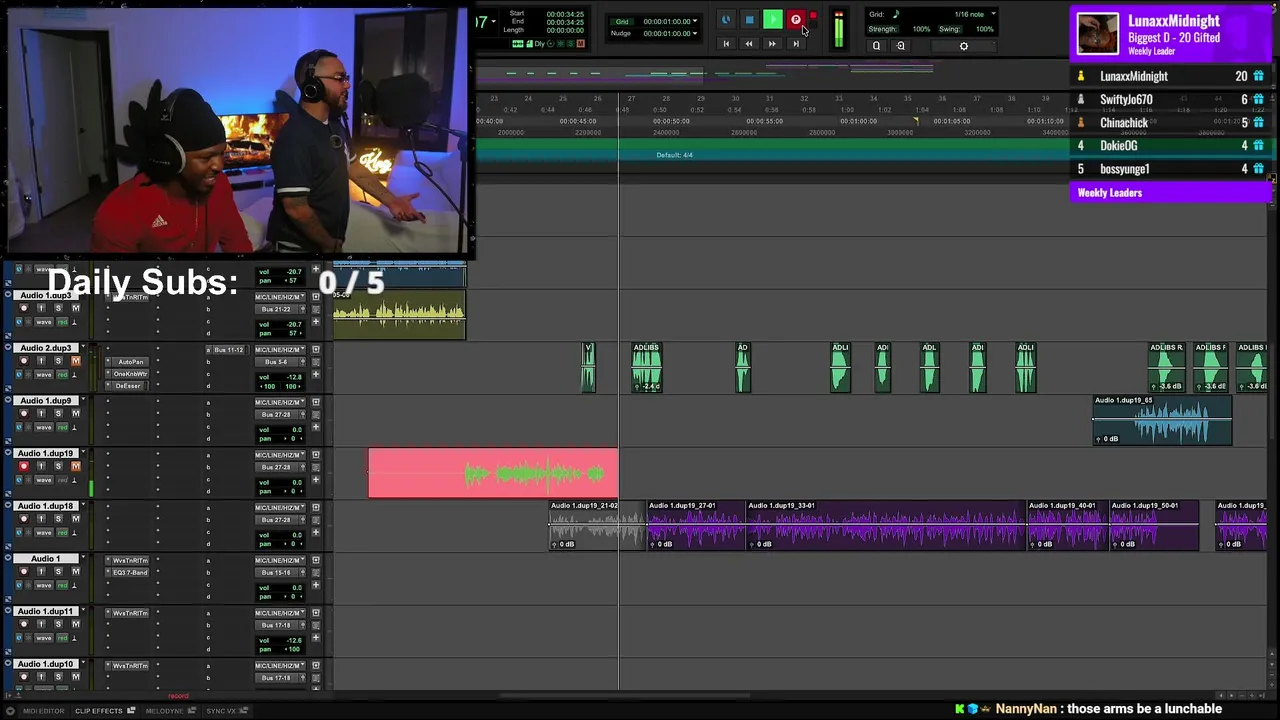Switch to the Clip Effects tab
Image resolution: width=1280 pixels, height=720 pixels.
pyautogui.click(x=99, y=711)
